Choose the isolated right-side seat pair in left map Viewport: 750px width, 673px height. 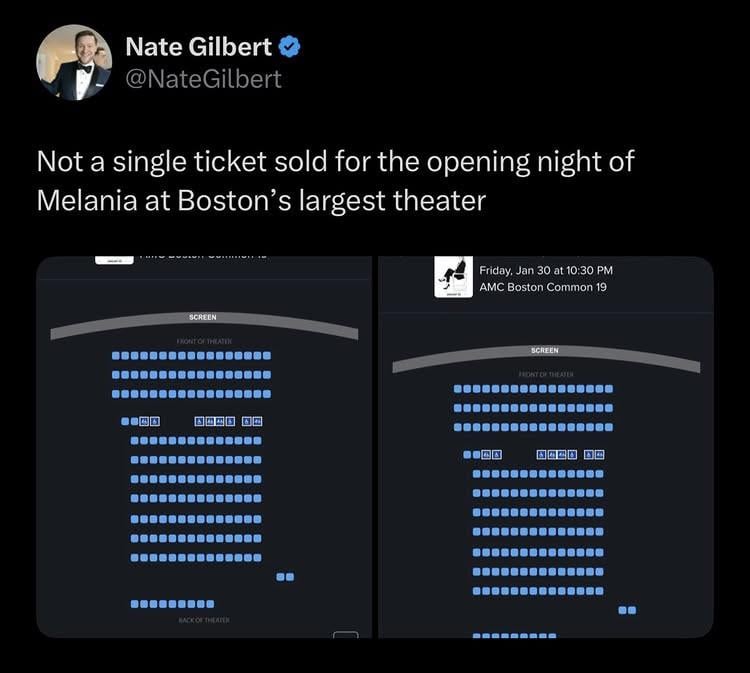click(285, 577)
